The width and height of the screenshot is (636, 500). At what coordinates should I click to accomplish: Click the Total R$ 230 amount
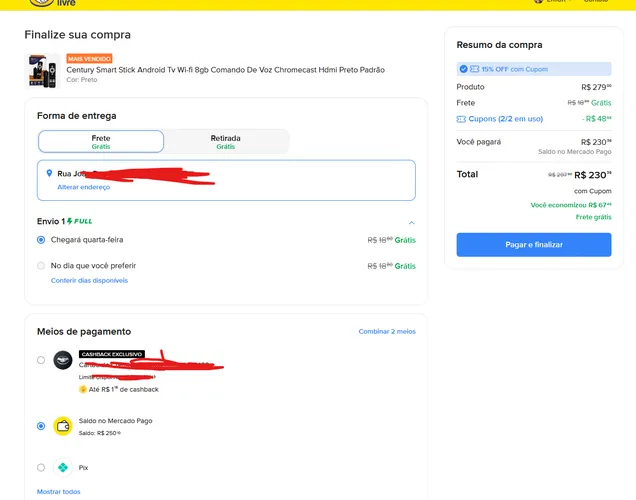pyautogui.click(x=593, y=175)
